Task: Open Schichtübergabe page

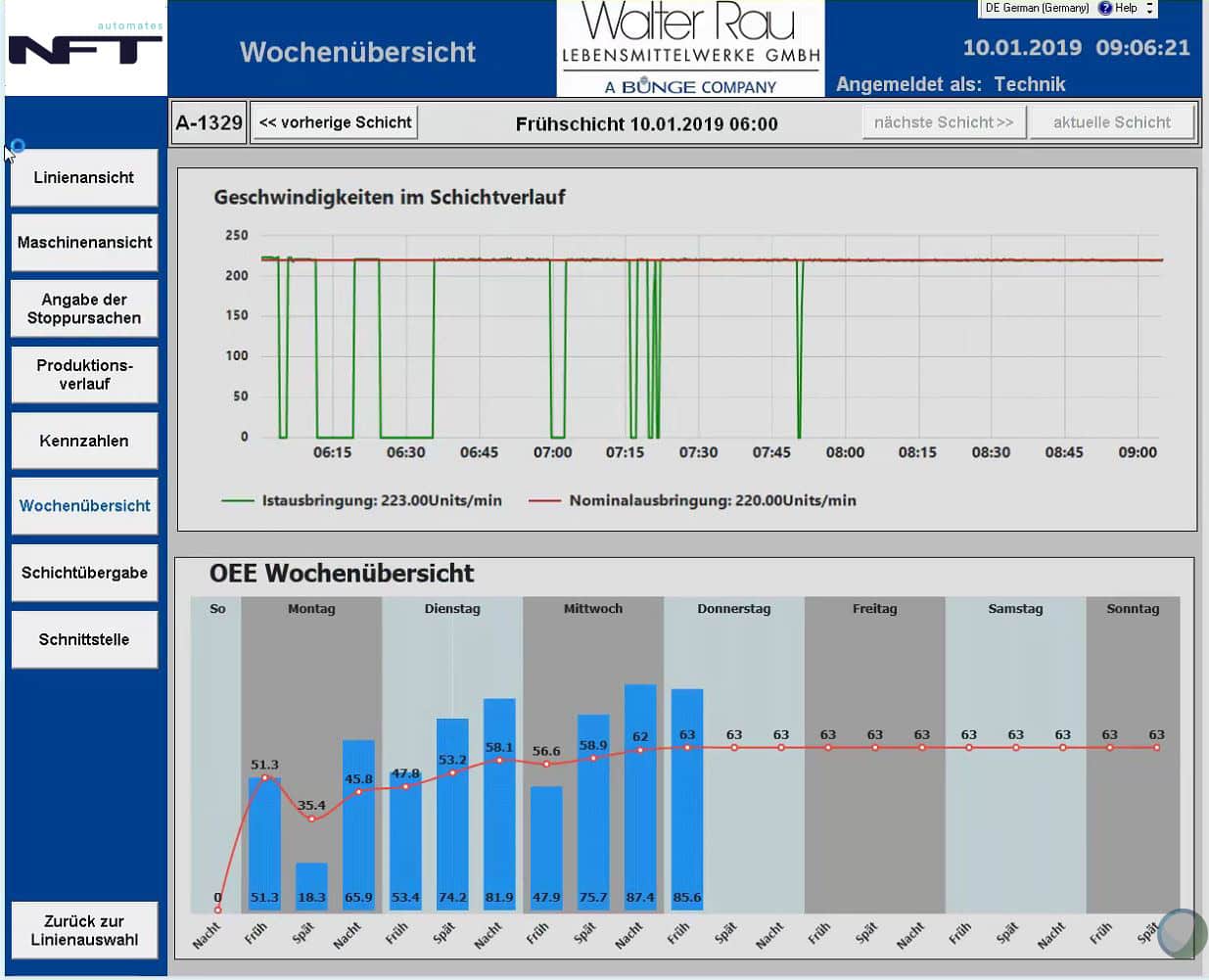Action: [84, 573]
